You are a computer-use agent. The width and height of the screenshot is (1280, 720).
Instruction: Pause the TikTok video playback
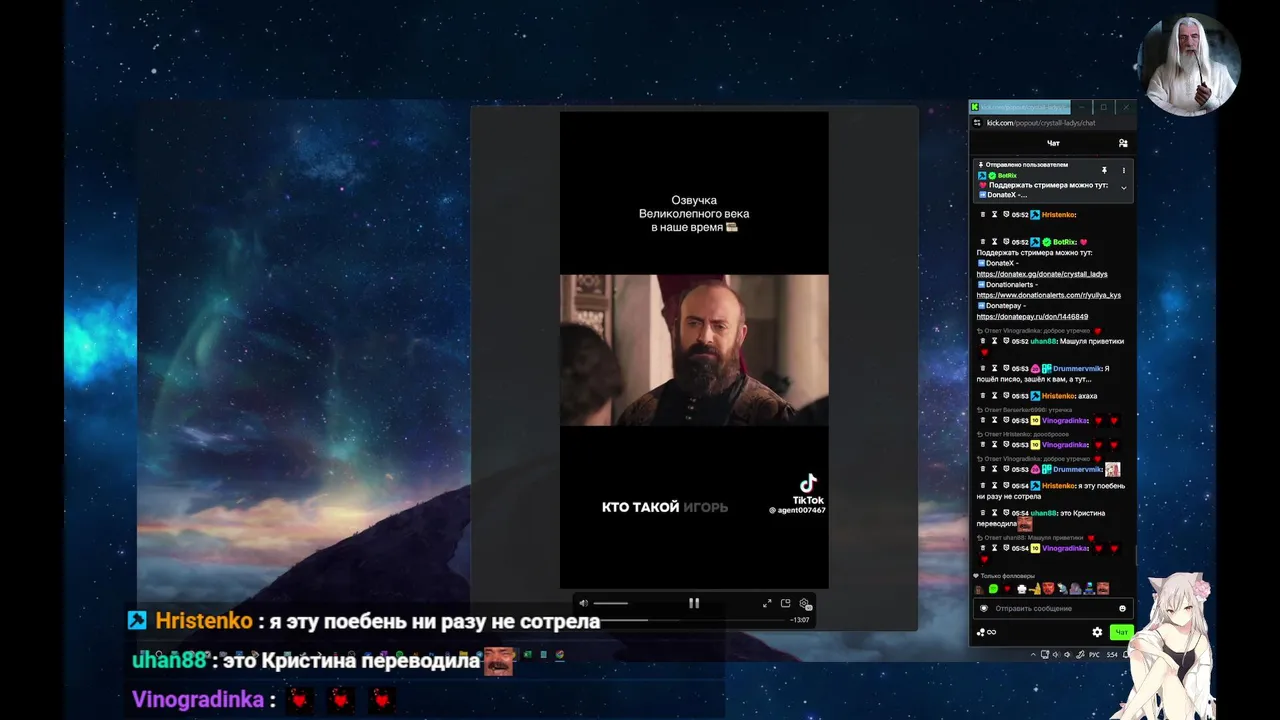click(x=694, y=603)
